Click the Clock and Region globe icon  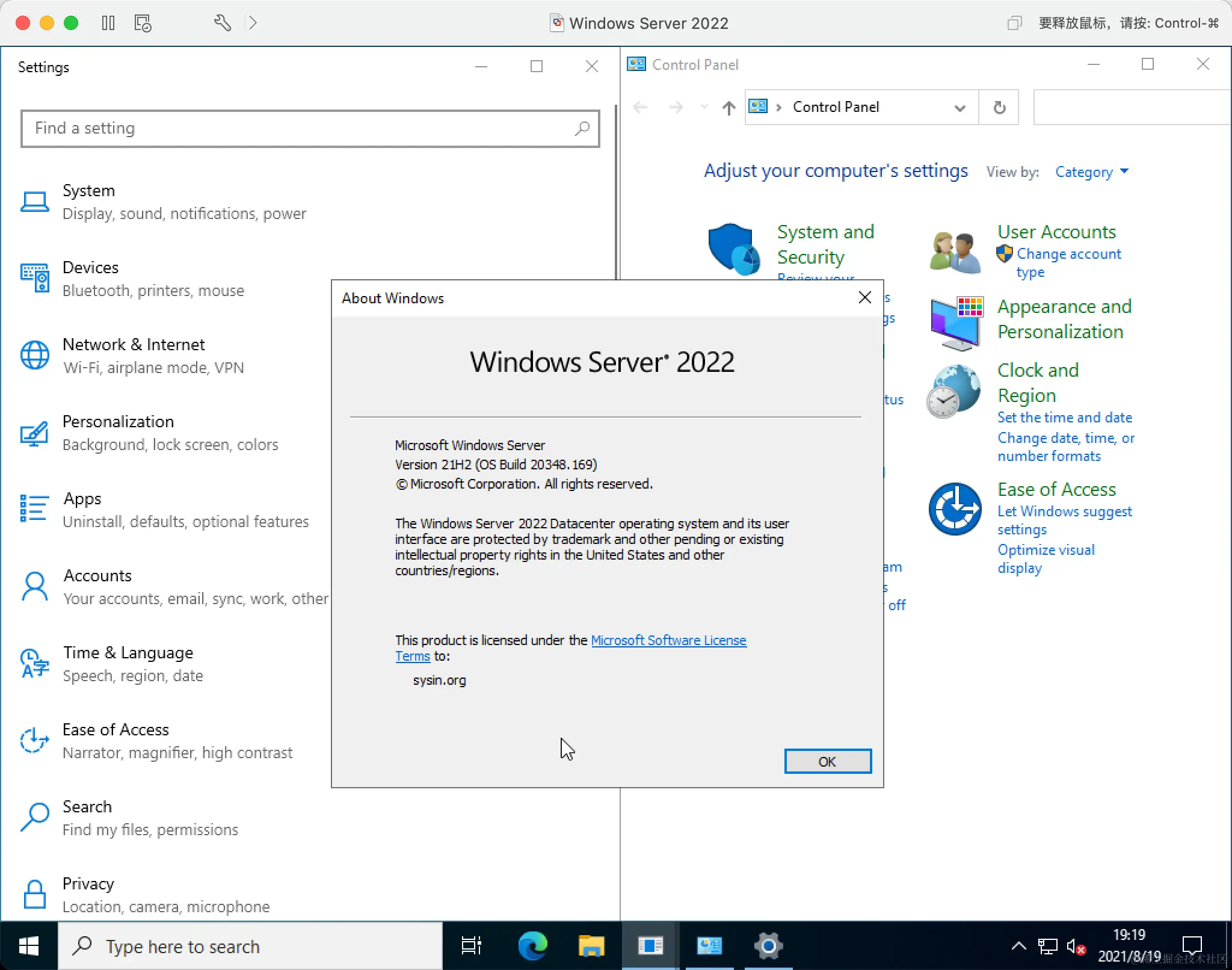click(953, 390)
